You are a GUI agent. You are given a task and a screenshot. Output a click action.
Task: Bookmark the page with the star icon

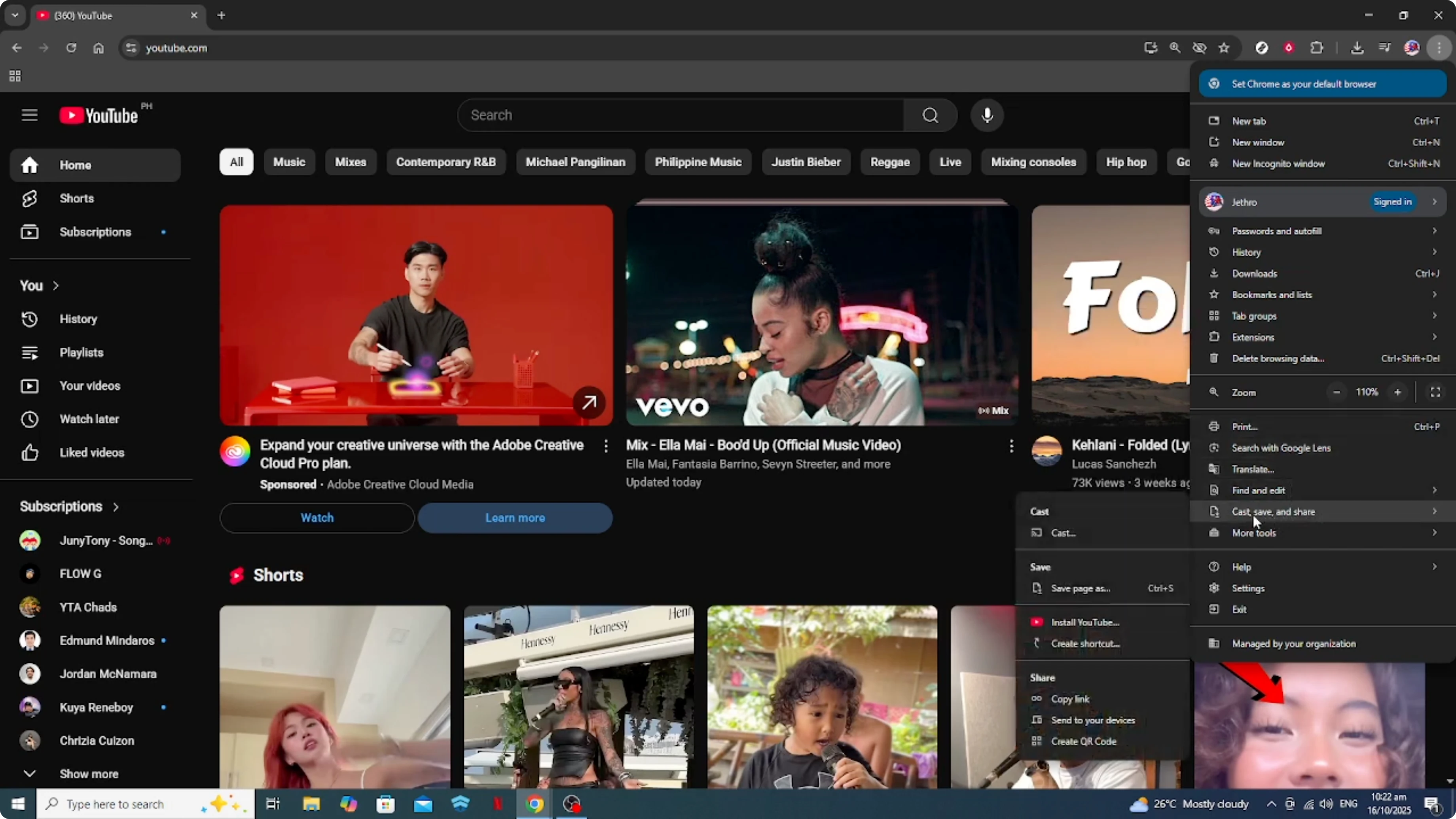[1224, 47]
